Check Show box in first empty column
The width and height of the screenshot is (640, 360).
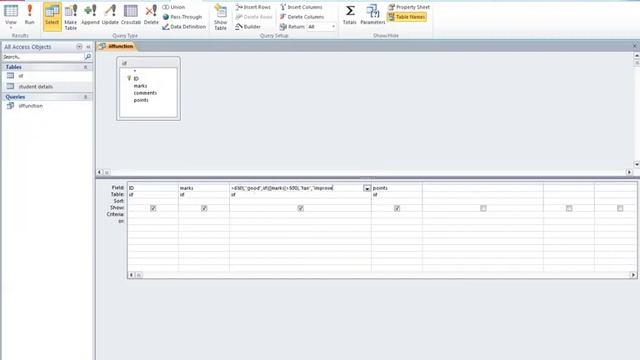coord(483,208)
